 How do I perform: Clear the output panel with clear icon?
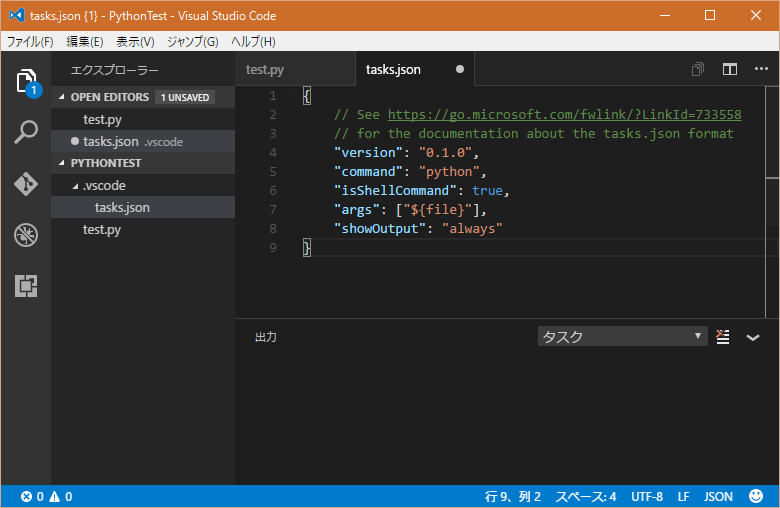click(723, 337)
